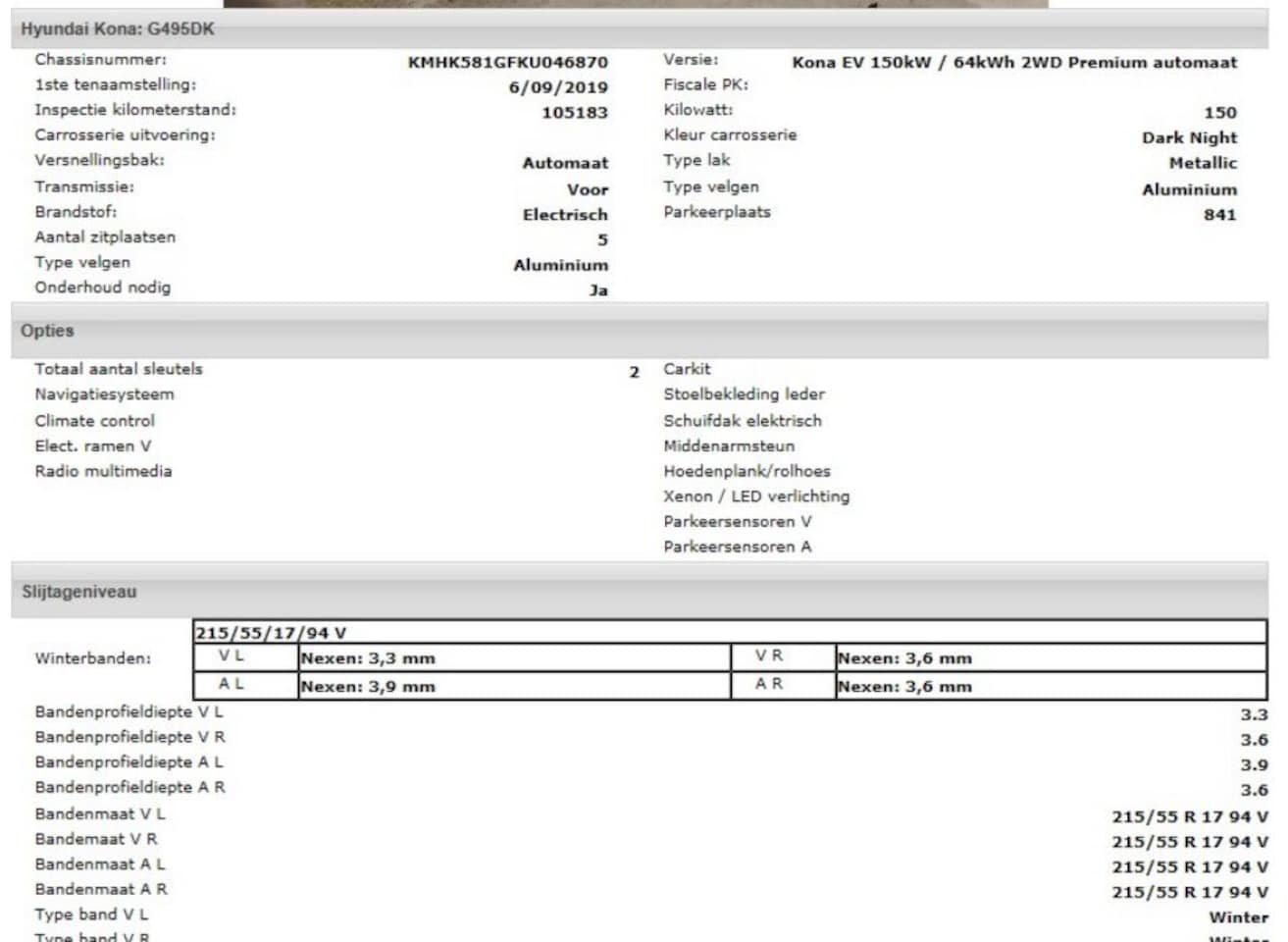The image size is (1288, 942).
Task: Click the Elect. ramen V option
Action: [x=93, y=445]
